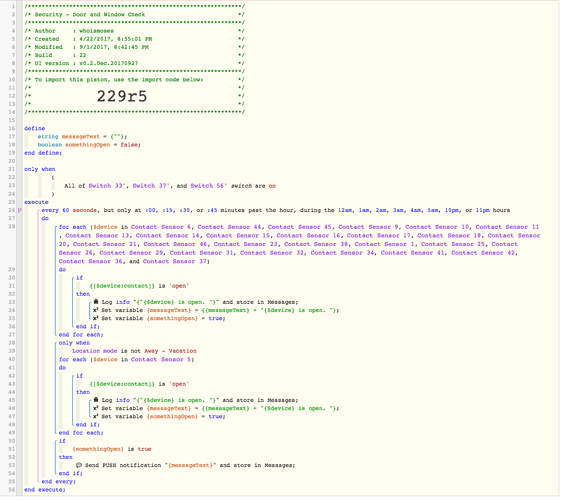Click the 'on' value of the switch condition
Image resolution: width=563 pixels, height=500 pixels.
coord(272,186)
